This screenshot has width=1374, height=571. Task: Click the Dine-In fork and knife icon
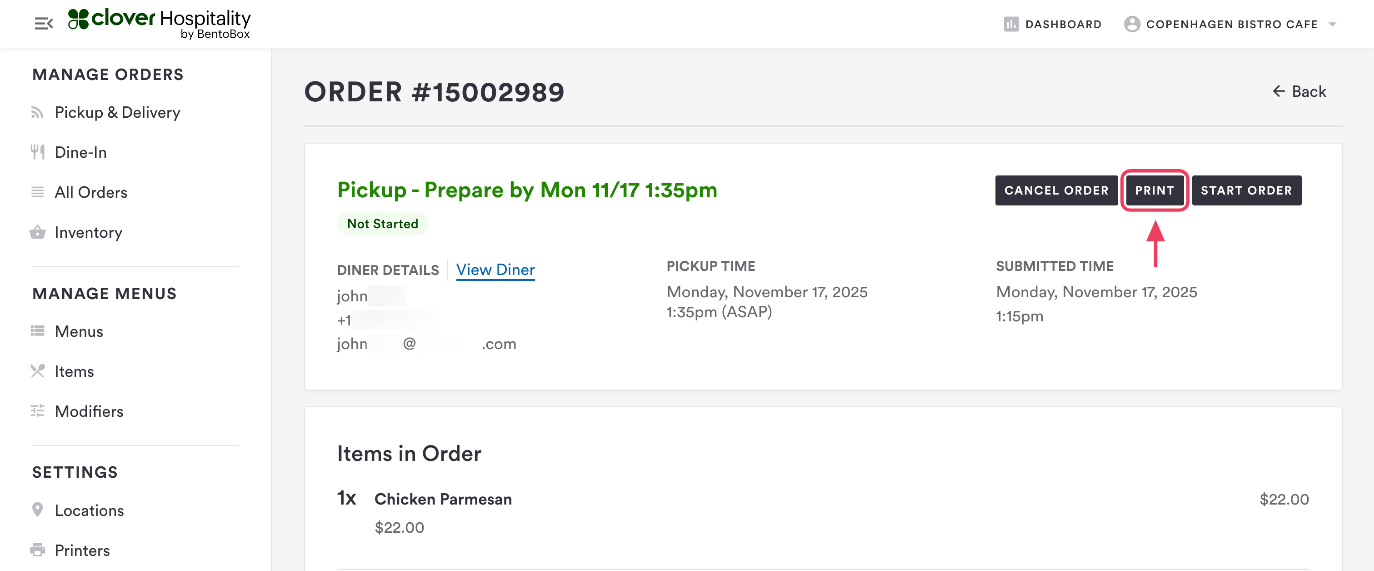(38, 152)
